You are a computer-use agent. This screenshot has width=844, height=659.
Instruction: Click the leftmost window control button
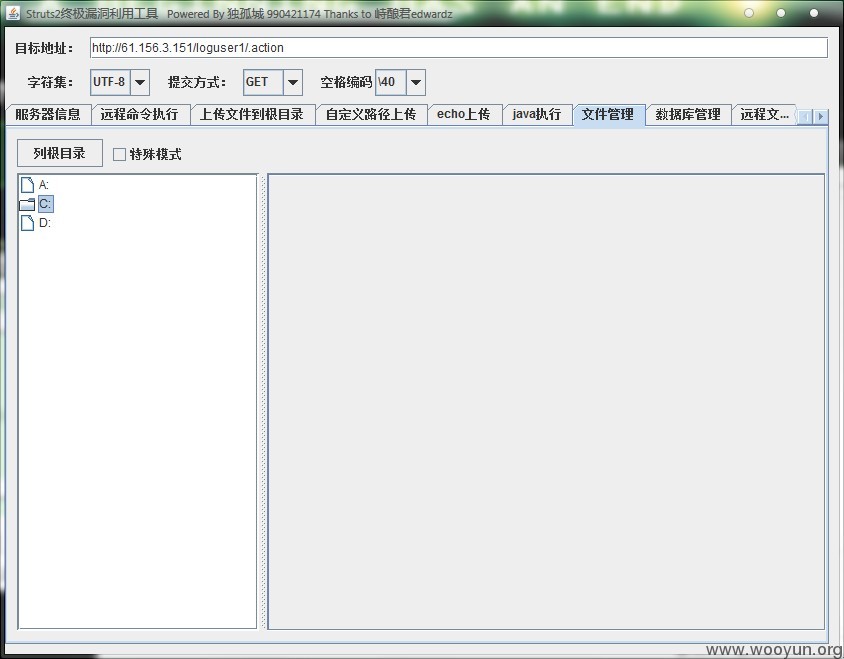pos(749,13)
